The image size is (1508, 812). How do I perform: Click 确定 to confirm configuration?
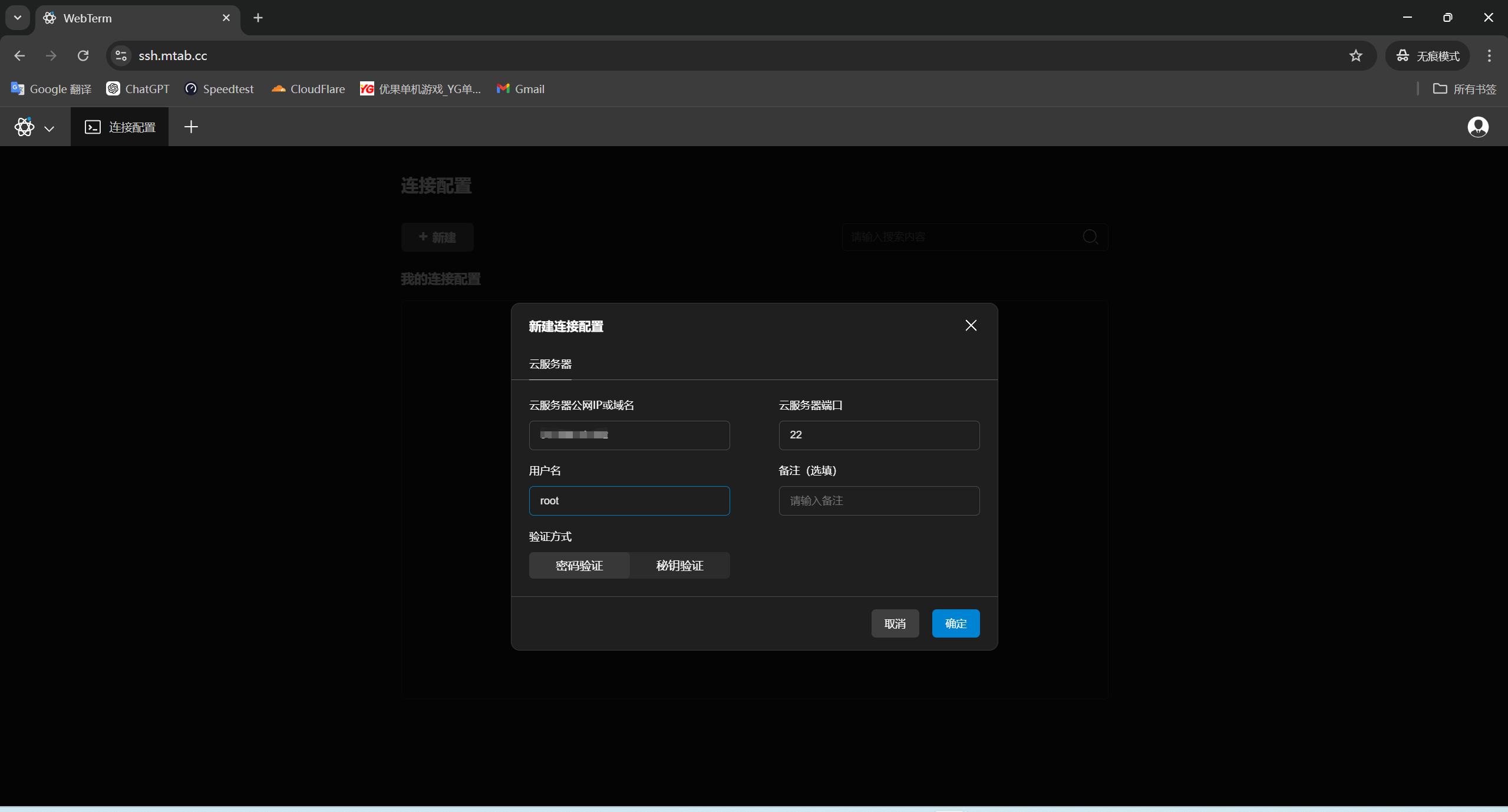(955, 623)
